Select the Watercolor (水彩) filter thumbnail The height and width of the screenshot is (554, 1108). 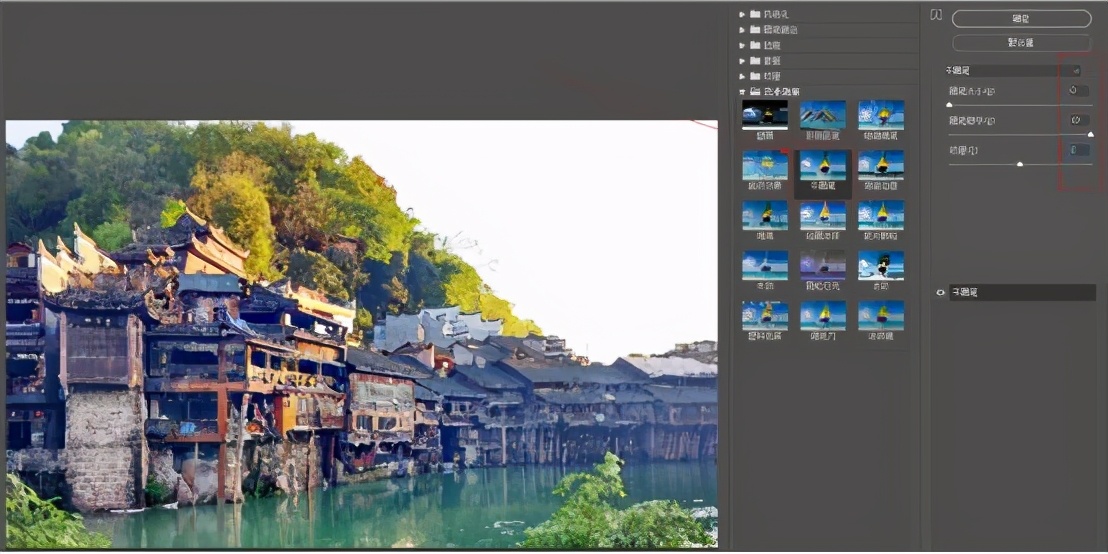coord(881,265)
